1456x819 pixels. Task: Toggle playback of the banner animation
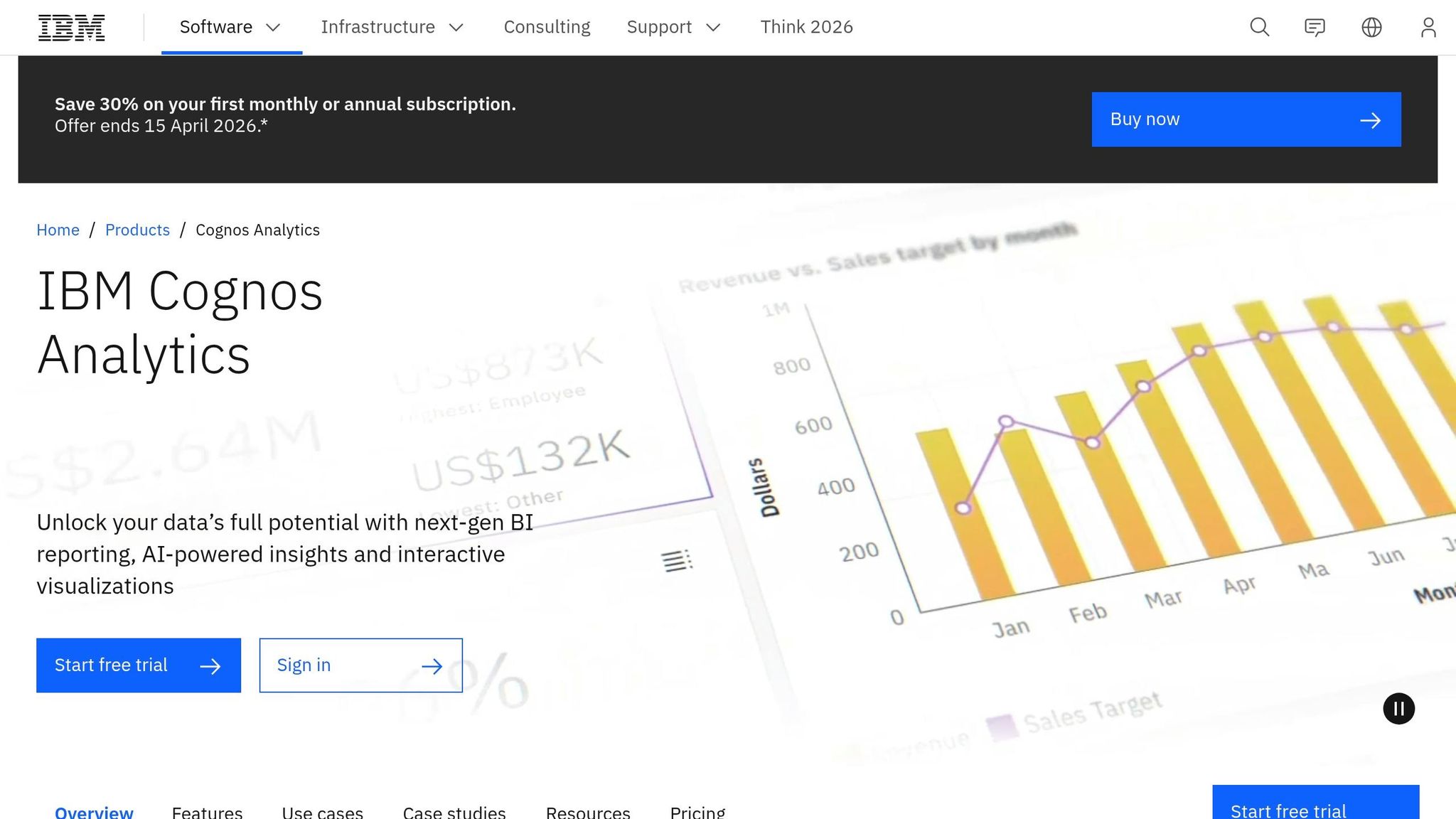[x=1399, y=708]
